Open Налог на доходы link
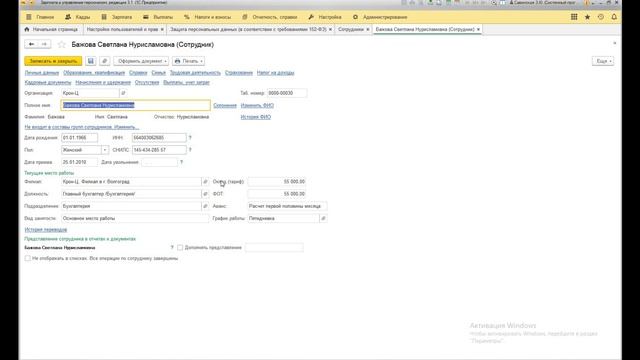This screenshot has height=360, width=640. pyautogui.click(x=276, y=73)
